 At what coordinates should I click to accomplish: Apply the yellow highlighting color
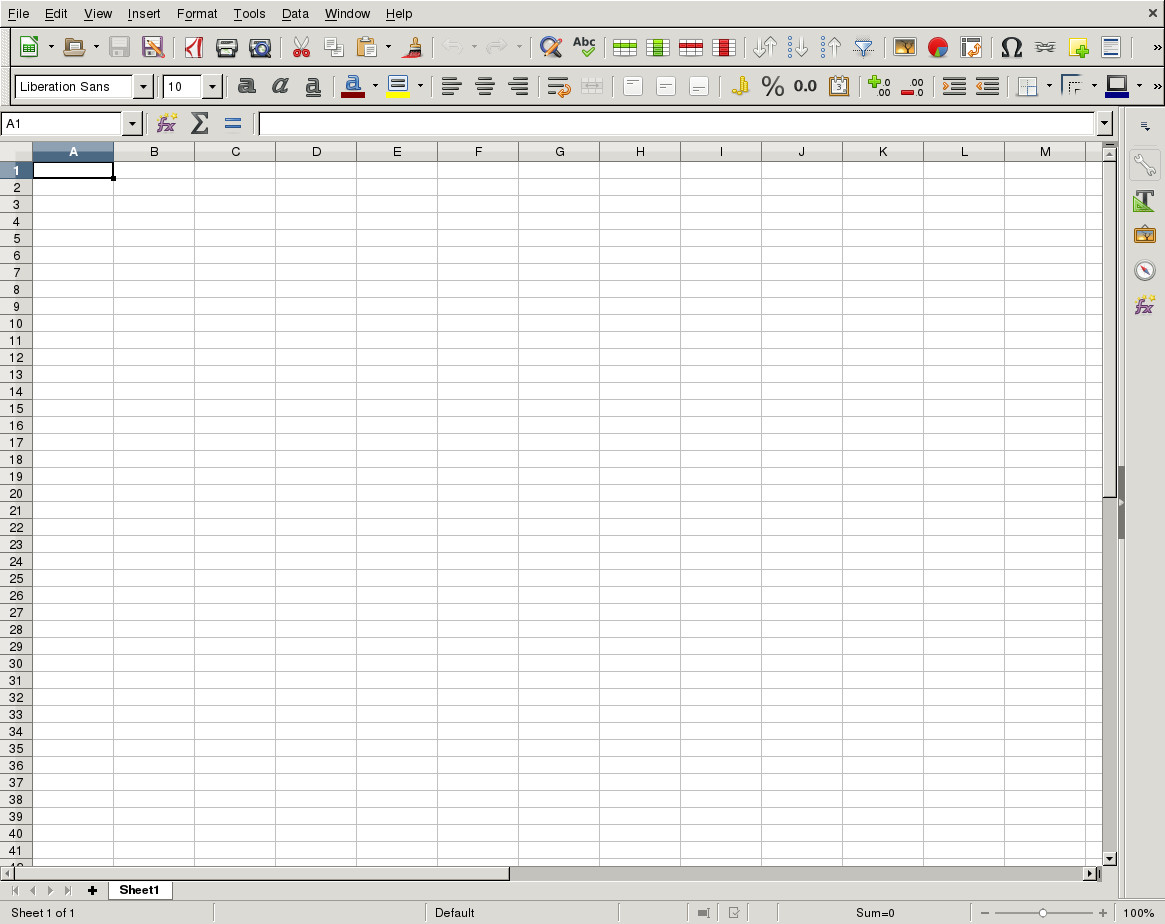pyautogui.click(x=398, y=86)
